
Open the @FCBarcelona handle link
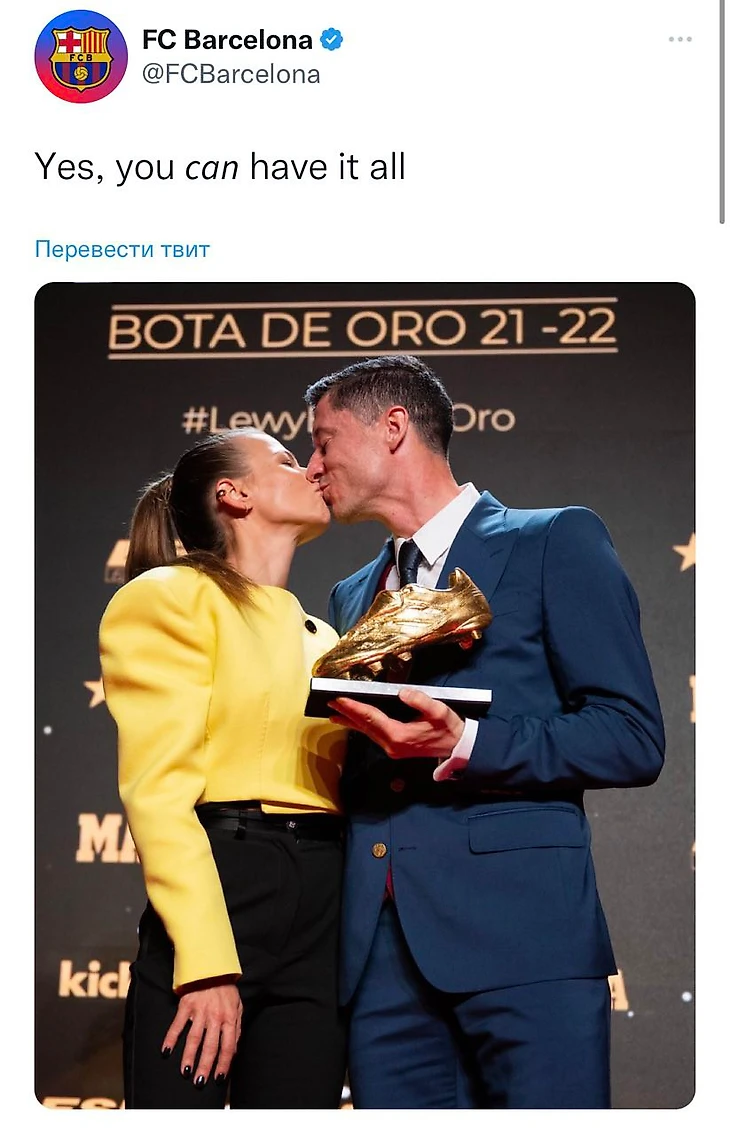231,74
